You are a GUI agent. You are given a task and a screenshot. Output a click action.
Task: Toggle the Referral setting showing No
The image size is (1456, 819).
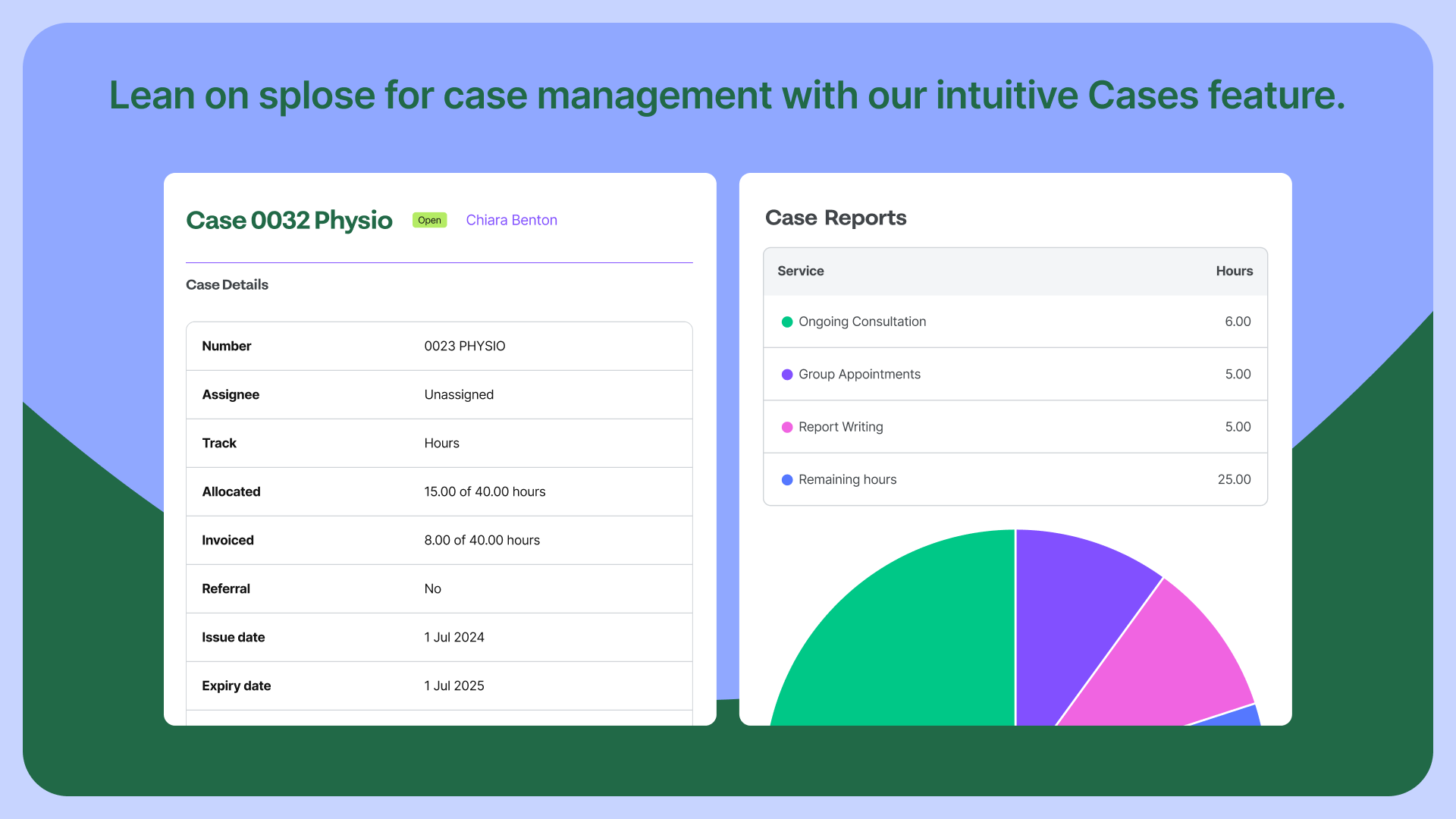pos(432,588)
